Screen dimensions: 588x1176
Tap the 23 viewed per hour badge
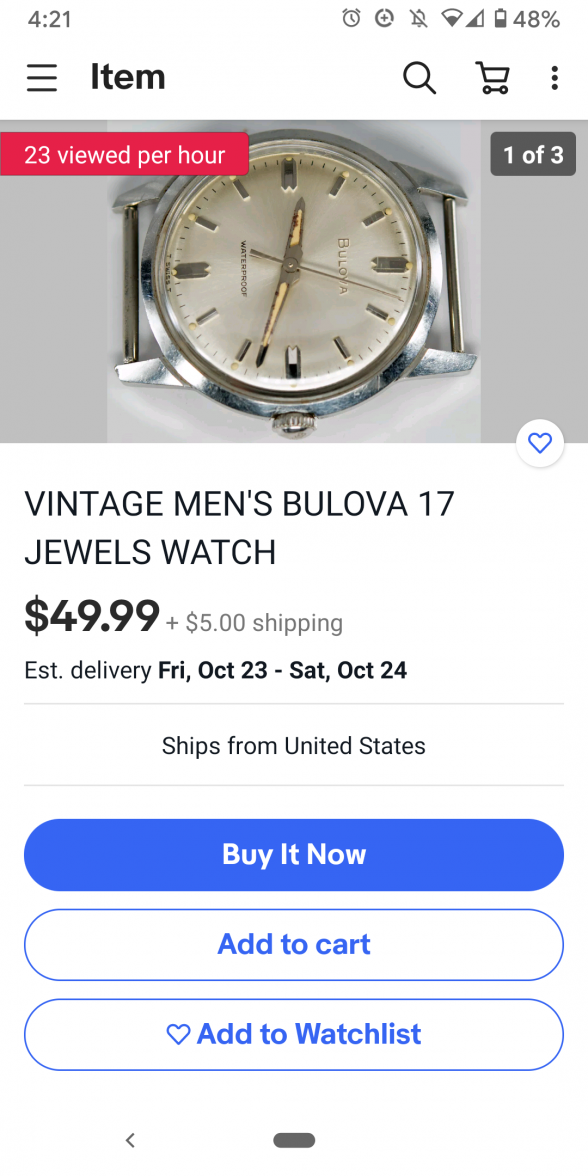pyautogui.click(x=124, y=154)
